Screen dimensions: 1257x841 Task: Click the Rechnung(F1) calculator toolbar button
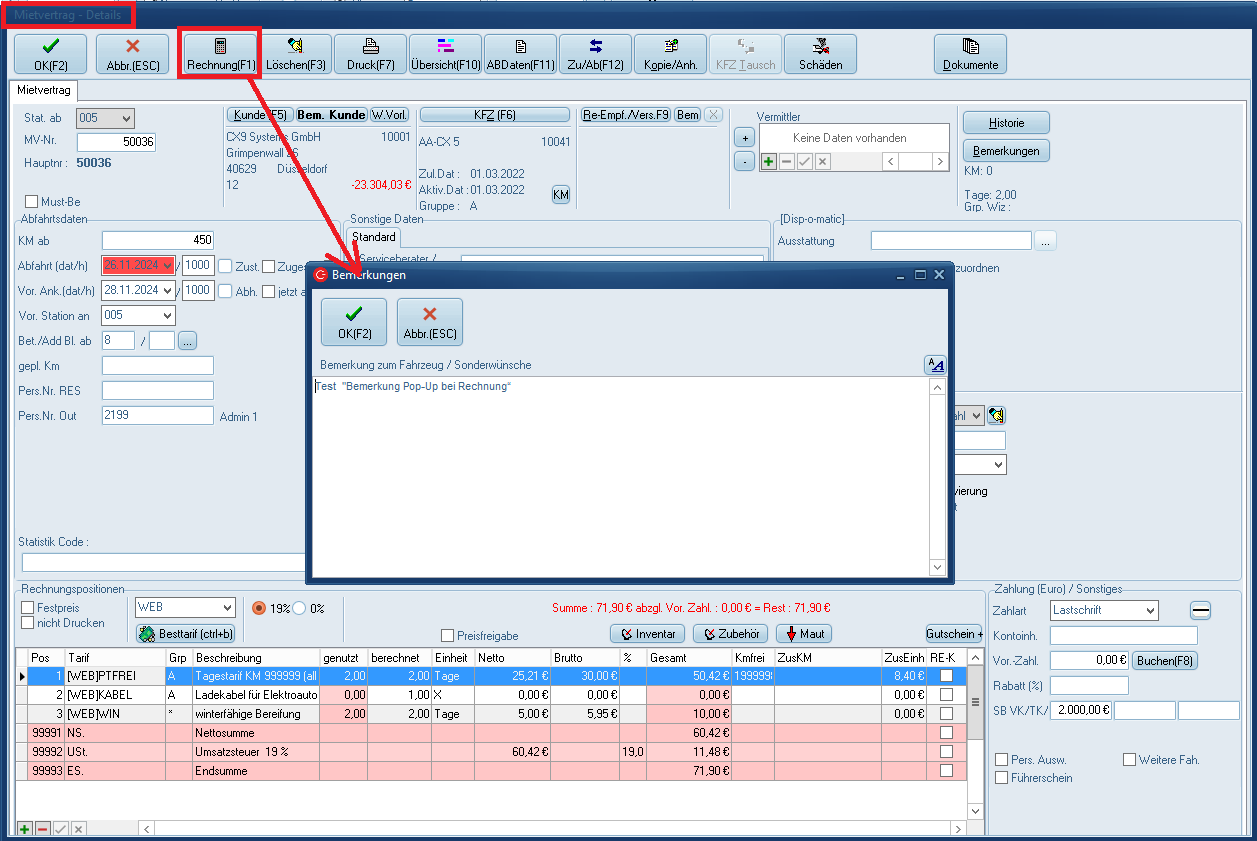[221, 54]
